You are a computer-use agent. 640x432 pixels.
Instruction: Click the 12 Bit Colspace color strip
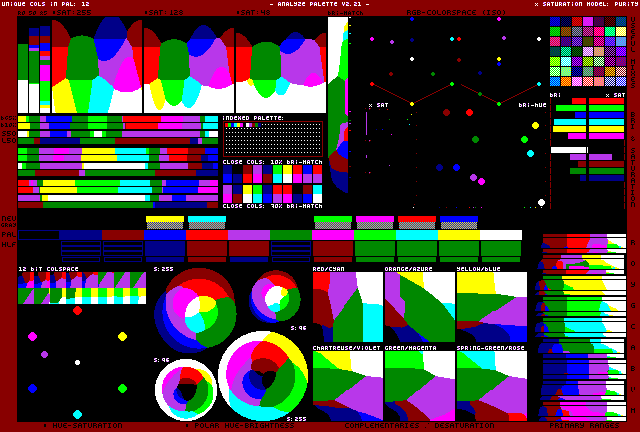tap(82, 288)
